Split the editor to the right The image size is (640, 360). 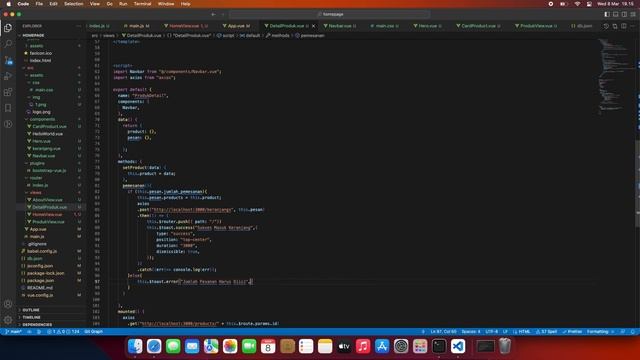[x=624, y=26]
